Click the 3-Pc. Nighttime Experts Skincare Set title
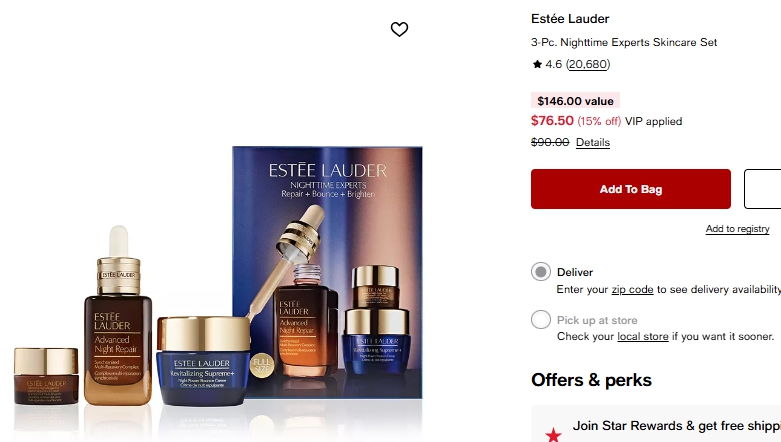The width and height of the screenshot is (781, 442). [624, 42]
